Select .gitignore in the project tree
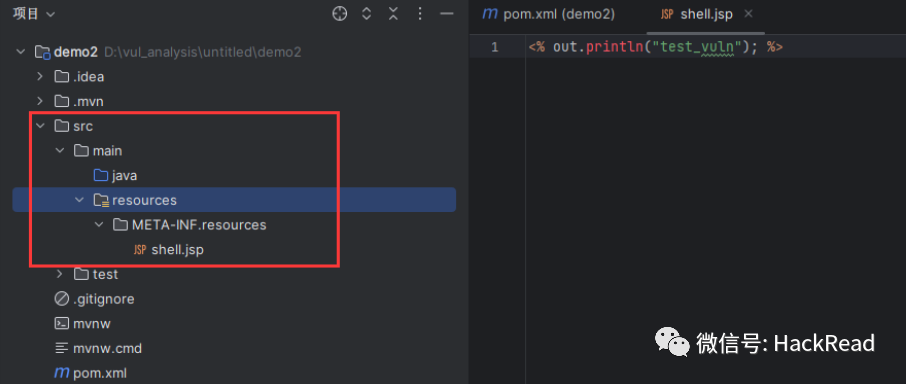Viewport: 906px width, 384px height. pyautogui.click(x=104, y=299)
